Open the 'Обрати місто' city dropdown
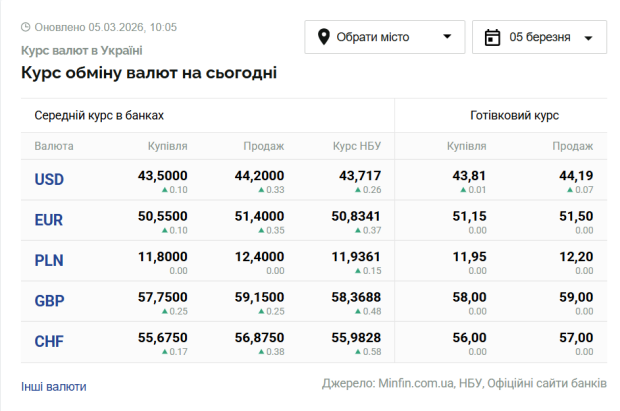Image resolution: width=620 pixels, height=411 pixels. (384, 37)
